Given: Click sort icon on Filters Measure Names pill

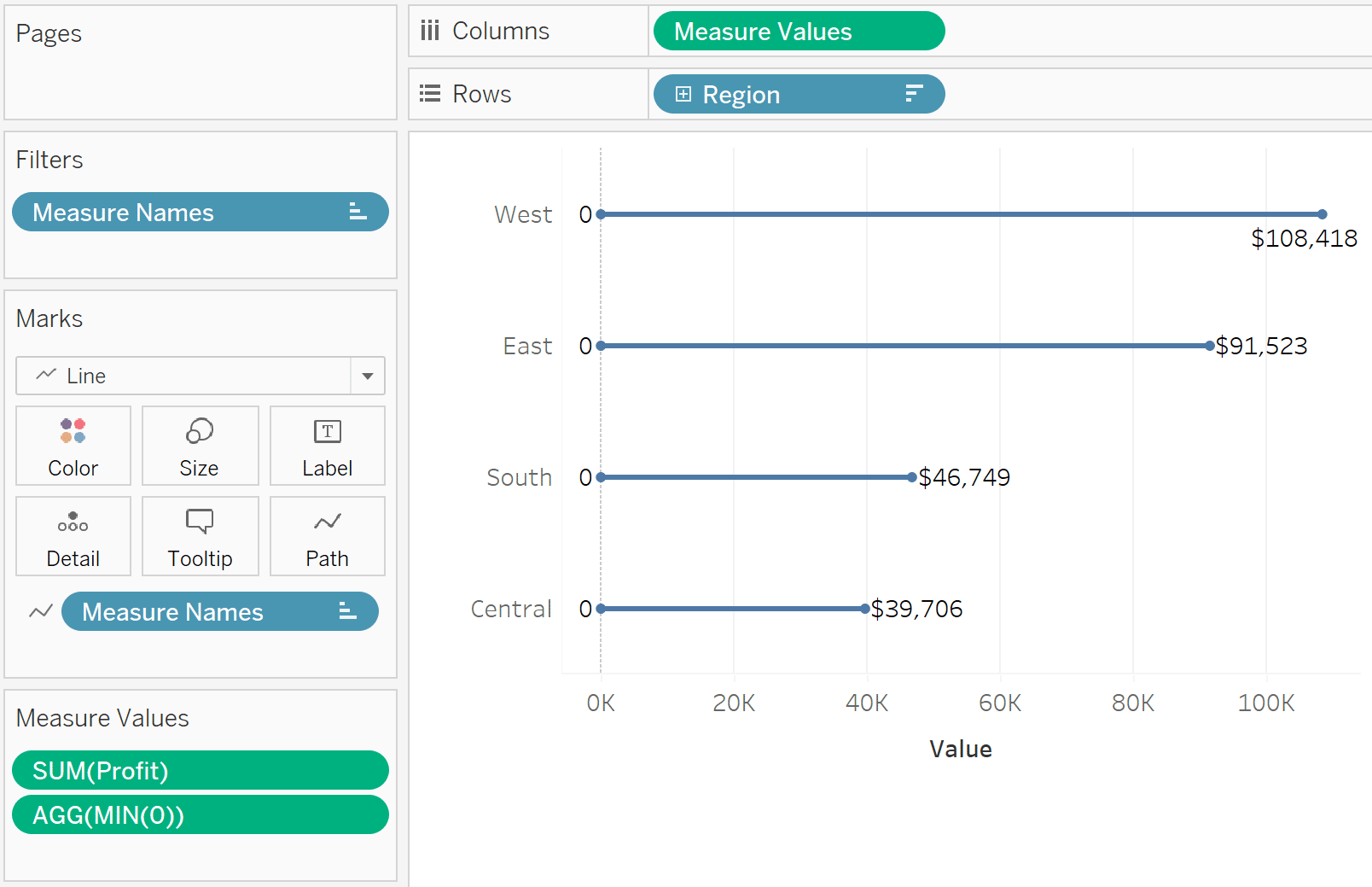Looking at the screenshot, I should click(x=358, y=212).
